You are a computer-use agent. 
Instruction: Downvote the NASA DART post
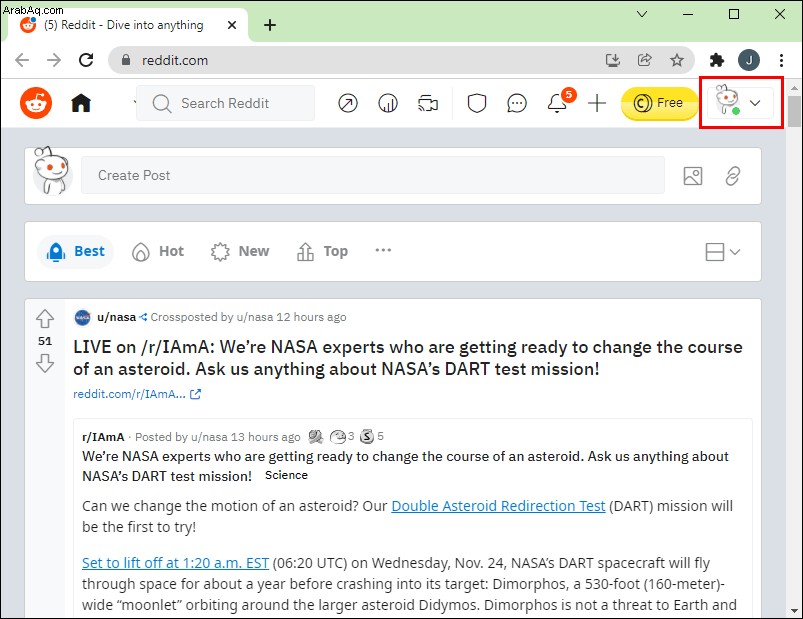[x=45, y=363]
